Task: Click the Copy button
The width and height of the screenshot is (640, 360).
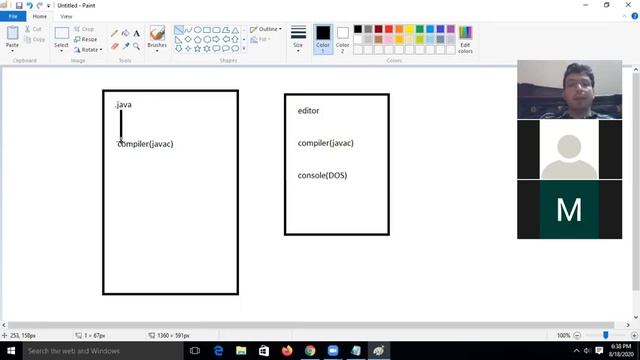Action: click(x=34, y=40)
